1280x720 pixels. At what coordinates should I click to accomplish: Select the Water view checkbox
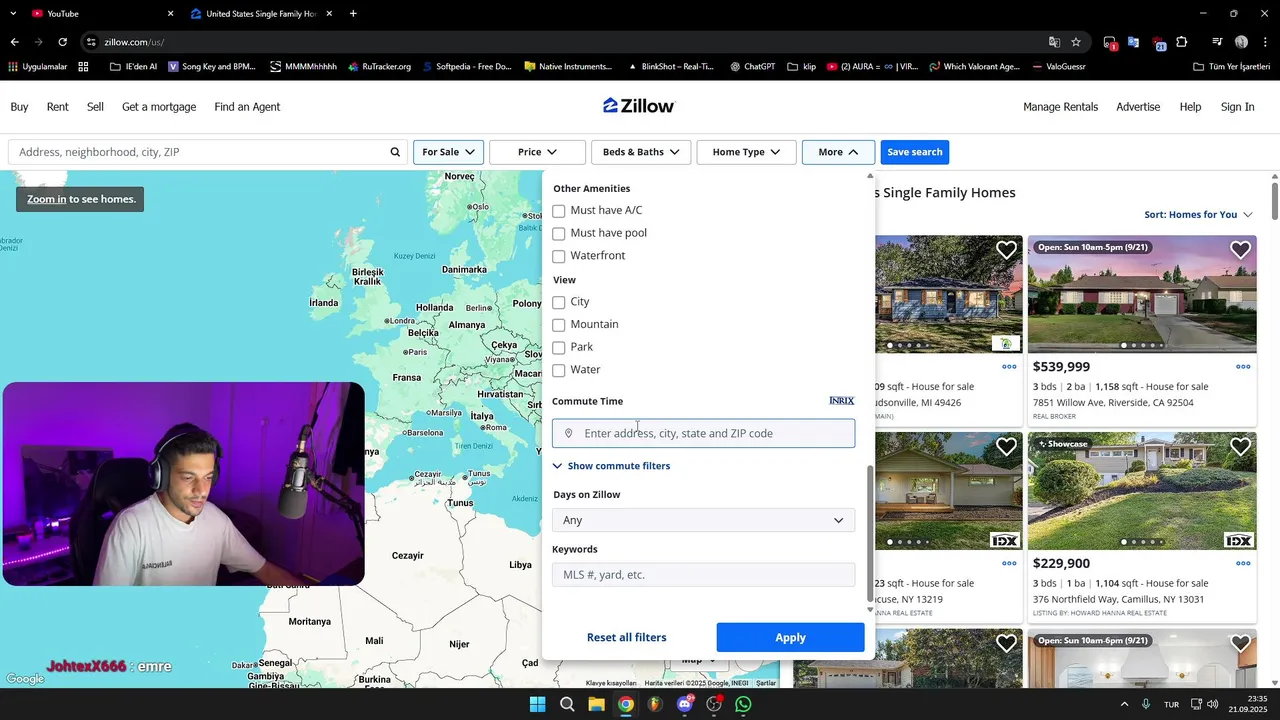[559, 370]
